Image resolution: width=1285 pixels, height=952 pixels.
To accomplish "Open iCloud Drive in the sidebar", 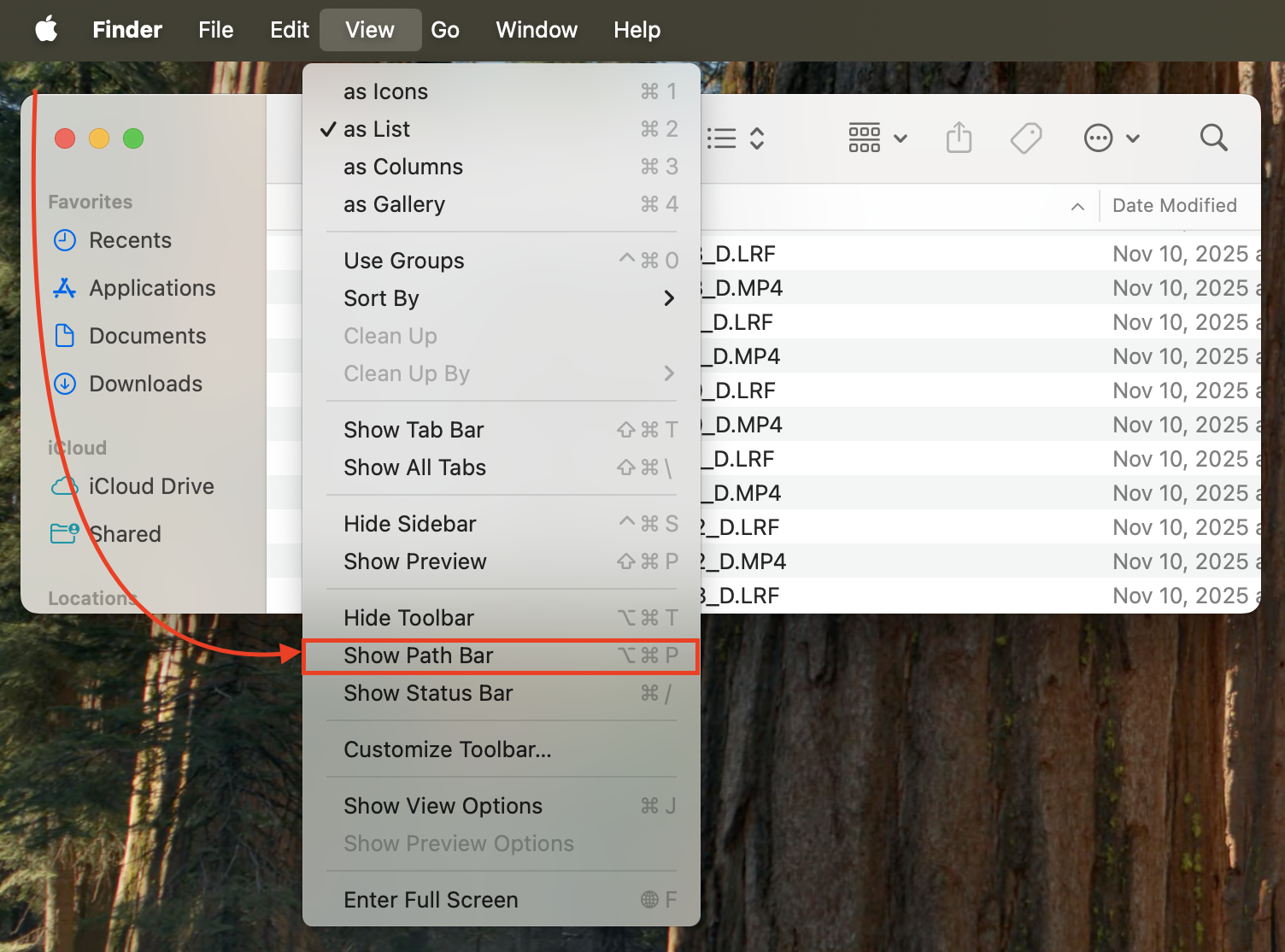I will [152, 486].
